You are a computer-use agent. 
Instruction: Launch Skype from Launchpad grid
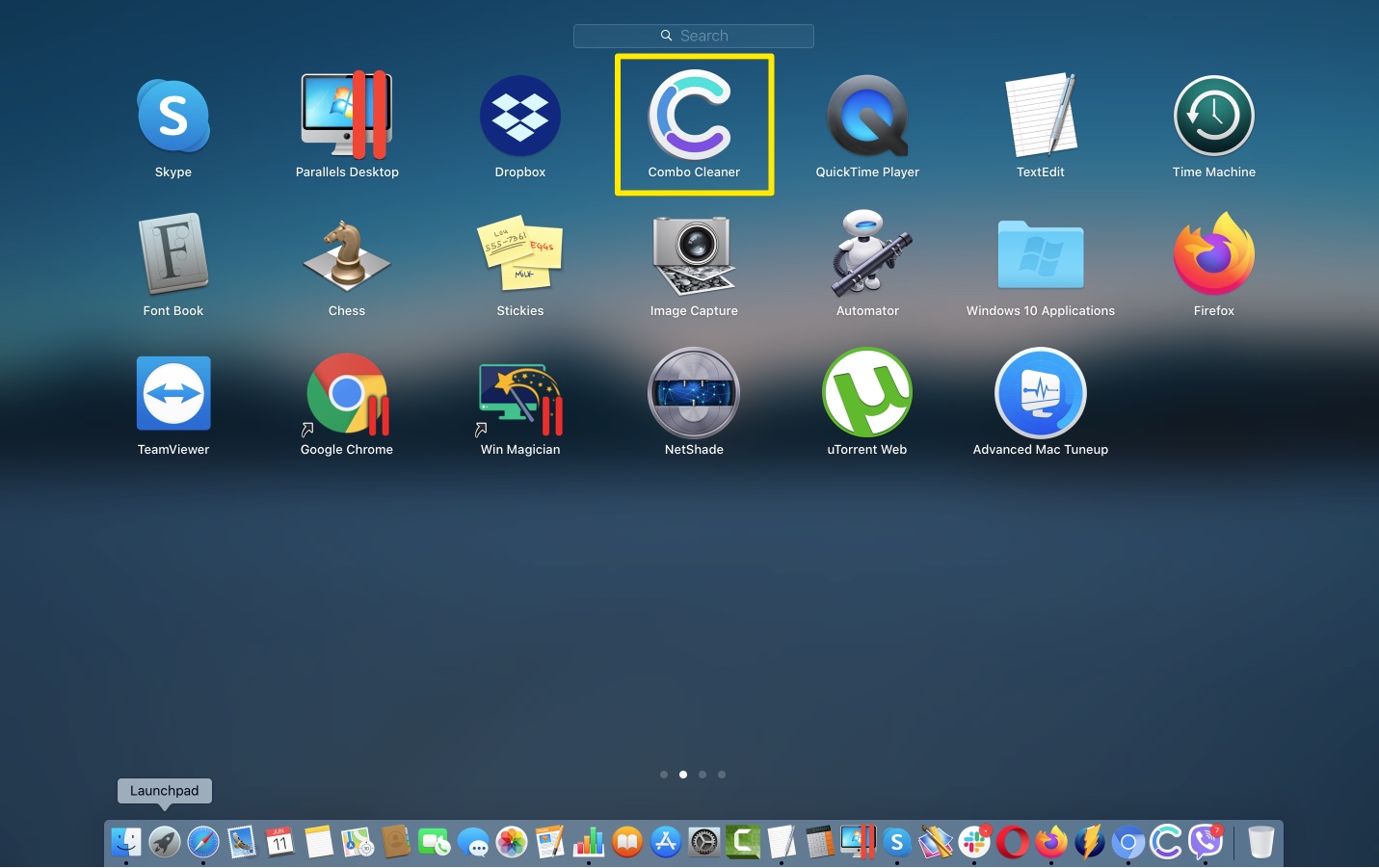point(173,117)
